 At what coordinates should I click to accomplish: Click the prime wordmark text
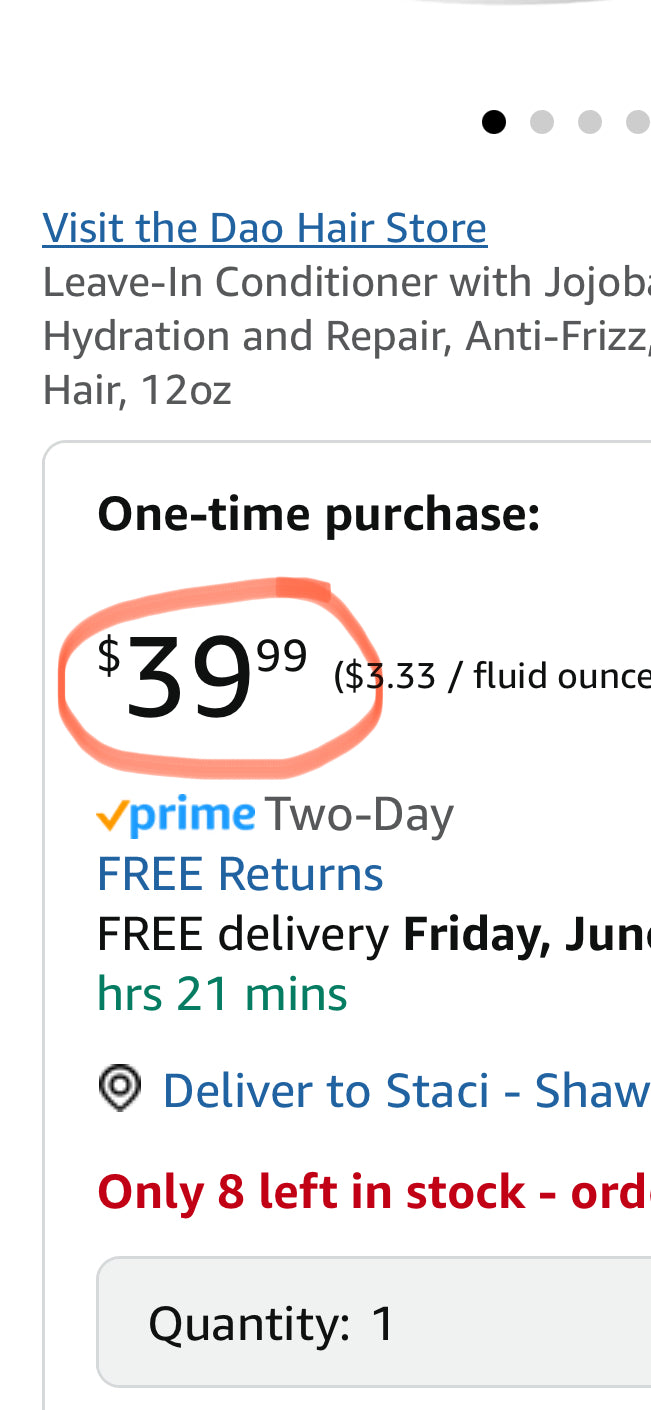(x=192, y=817)
